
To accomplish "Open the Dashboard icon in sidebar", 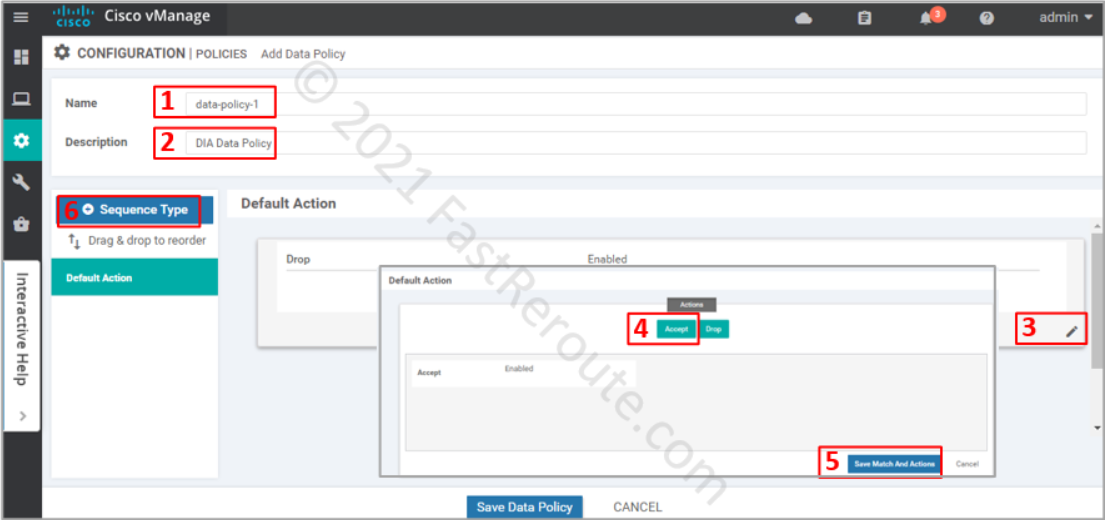I will (21, 57).
